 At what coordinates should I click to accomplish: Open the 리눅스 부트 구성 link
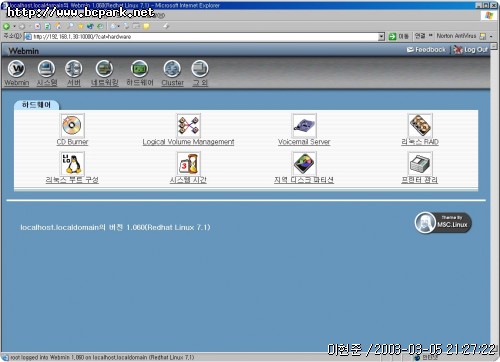click(72, 180)
